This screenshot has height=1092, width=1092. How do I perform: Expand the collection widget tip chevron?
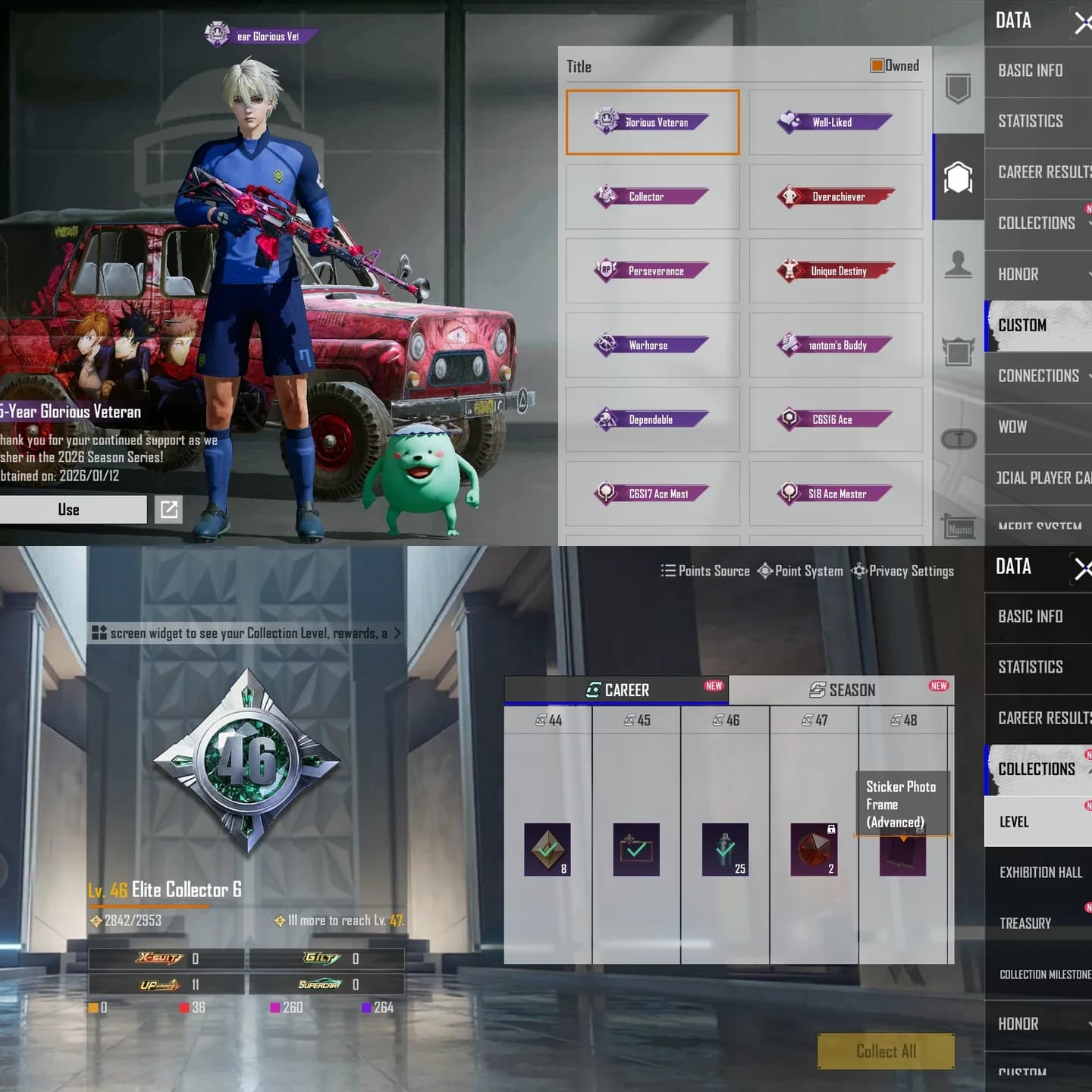coord(397,633)
